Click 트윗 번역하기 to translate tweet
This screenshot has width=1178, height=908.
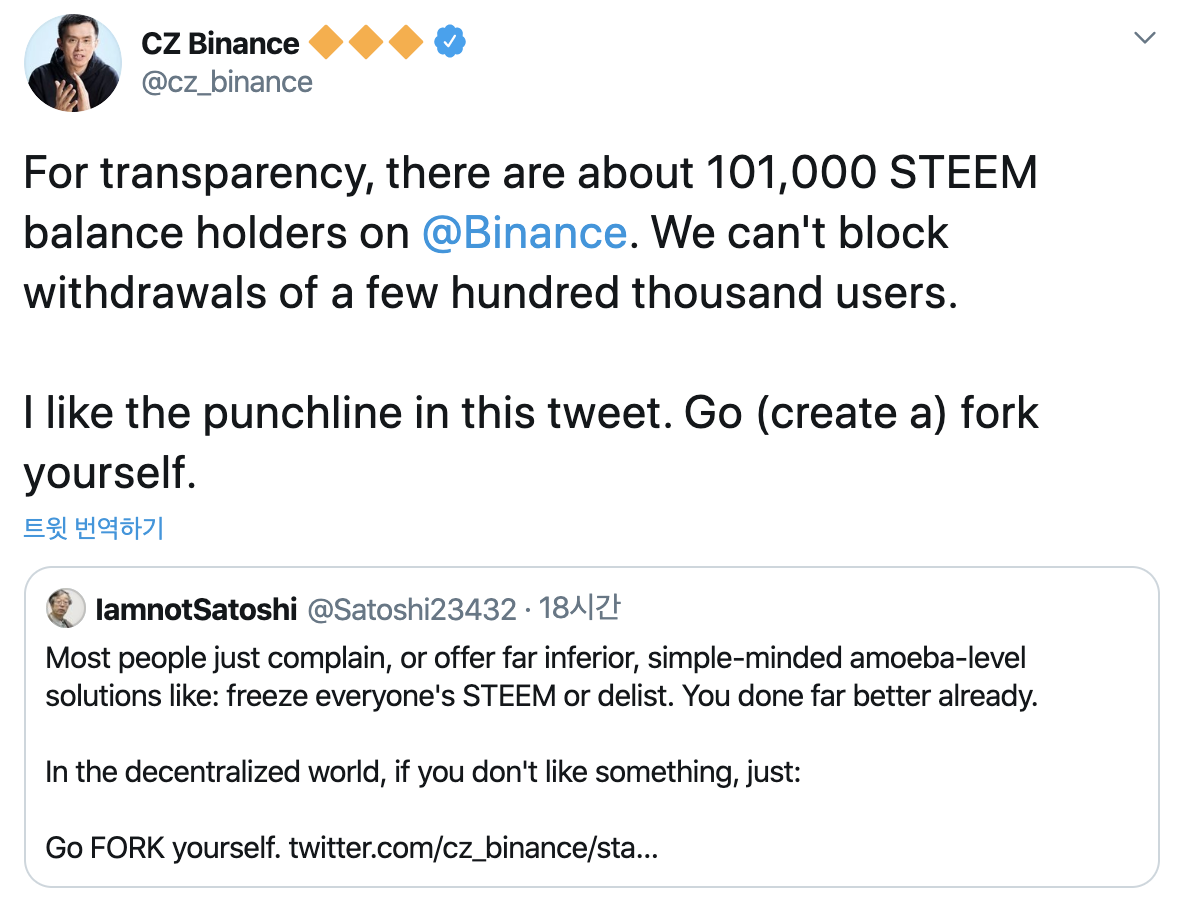pyautogui.click(x=93, y=528)
